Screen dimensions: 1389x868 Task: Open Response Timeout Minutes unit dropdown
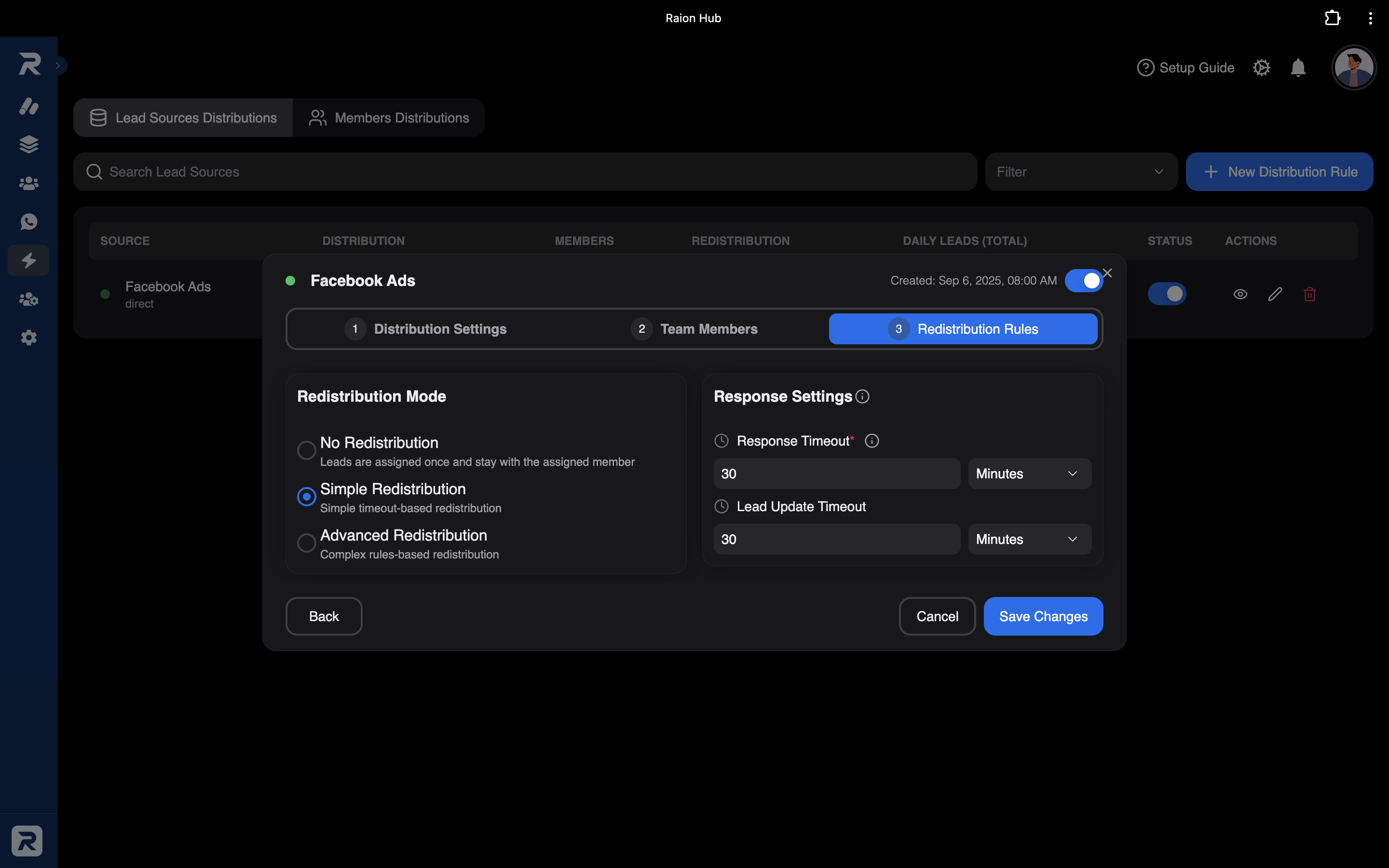click(1030, 474)
